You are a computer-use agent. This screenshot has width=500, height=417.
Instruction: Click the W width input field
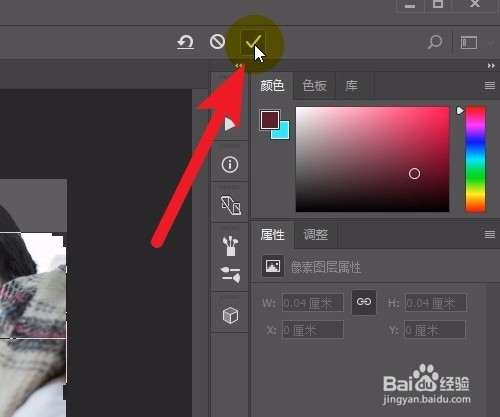[x=313, y=303]
